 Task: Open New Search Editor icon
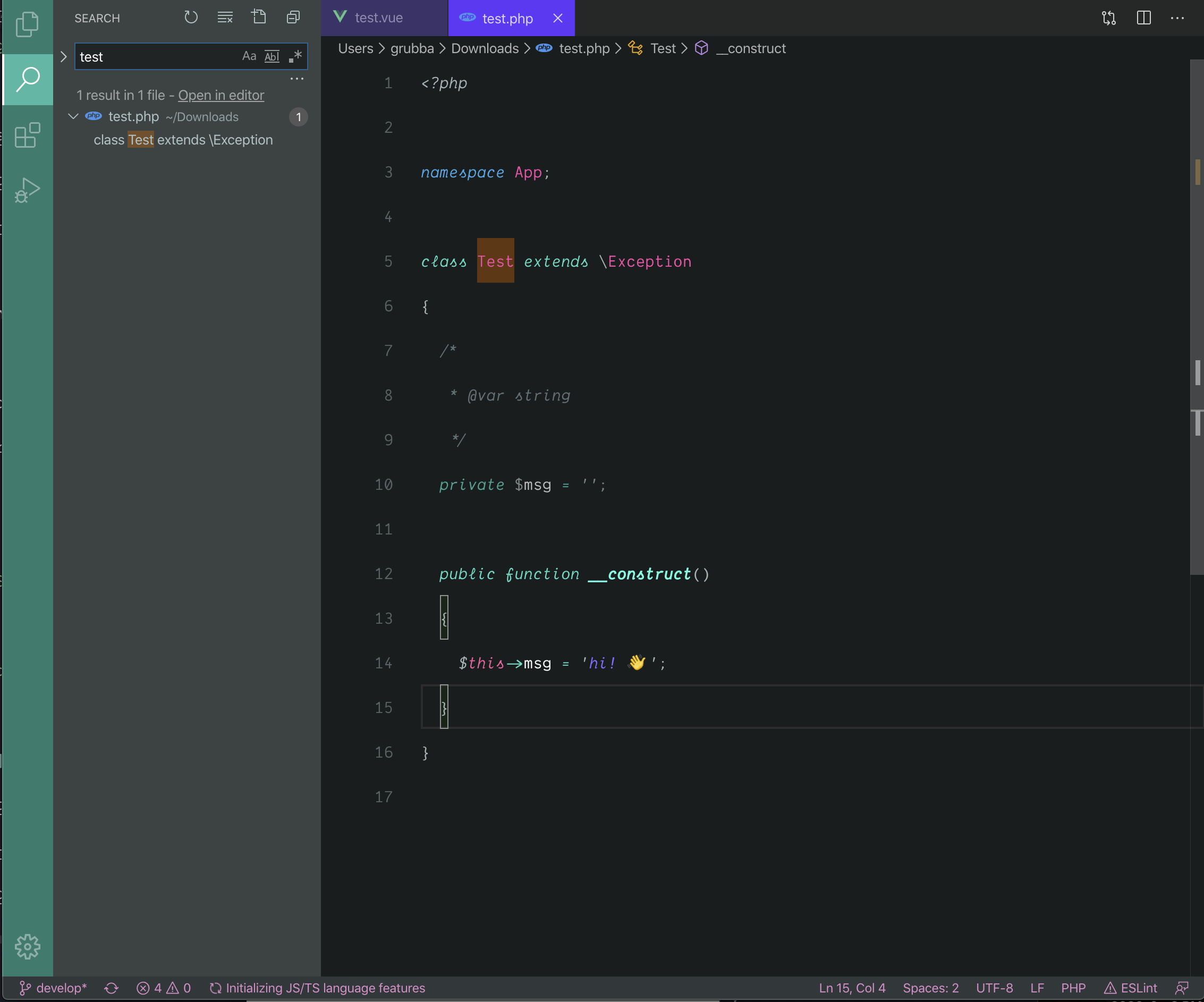click(259, 17)
